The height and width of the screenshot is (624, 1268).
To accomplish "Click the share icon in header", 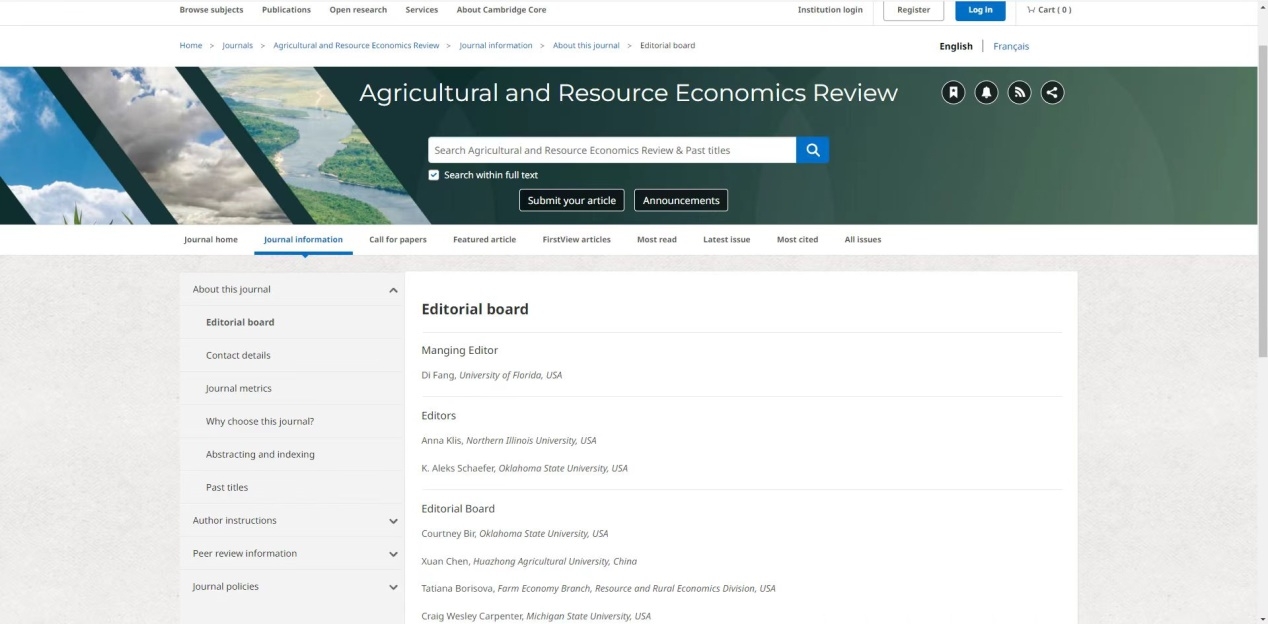I will pyautogui.click(x=1052, y=93).
